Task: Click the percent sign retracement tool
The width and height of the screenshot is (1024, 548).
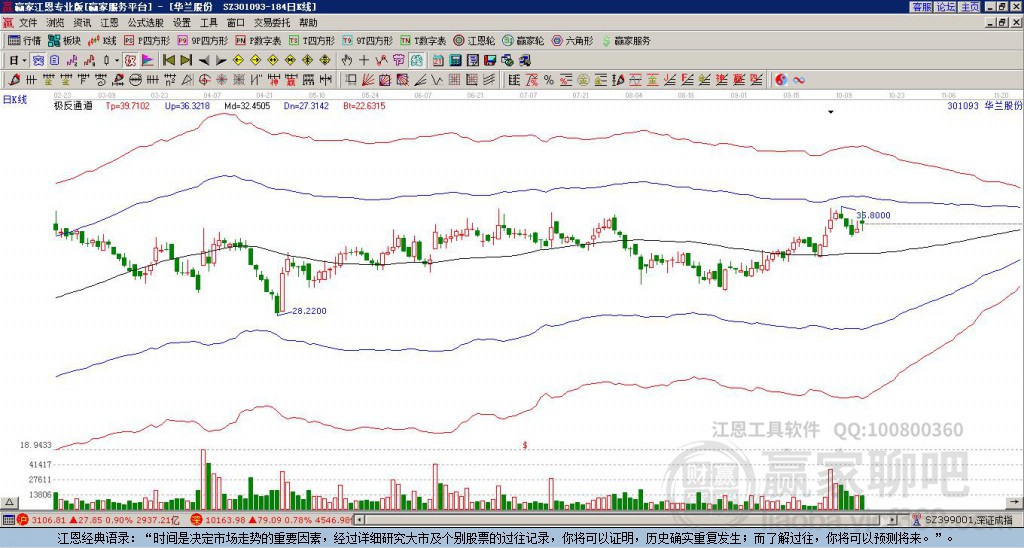Action: tap(548, 80)
